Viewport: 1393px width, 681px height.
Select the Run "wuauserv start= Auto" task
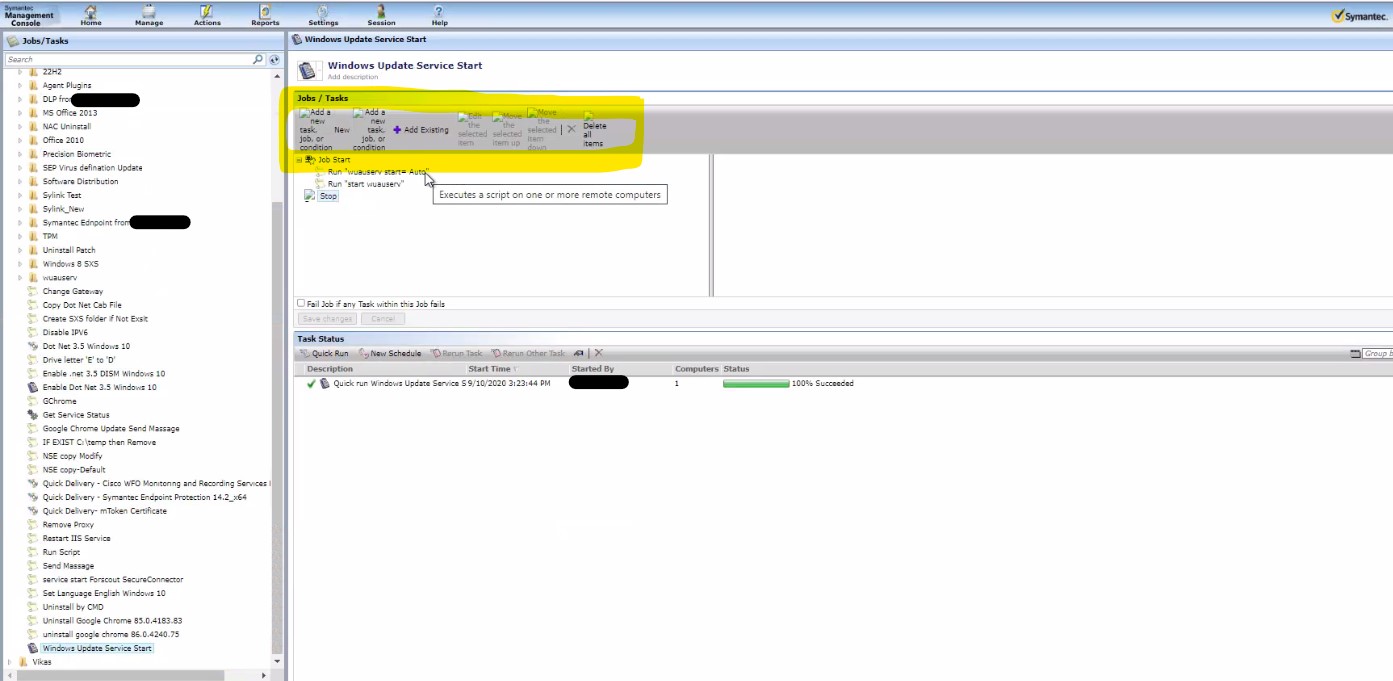point(378,172)
